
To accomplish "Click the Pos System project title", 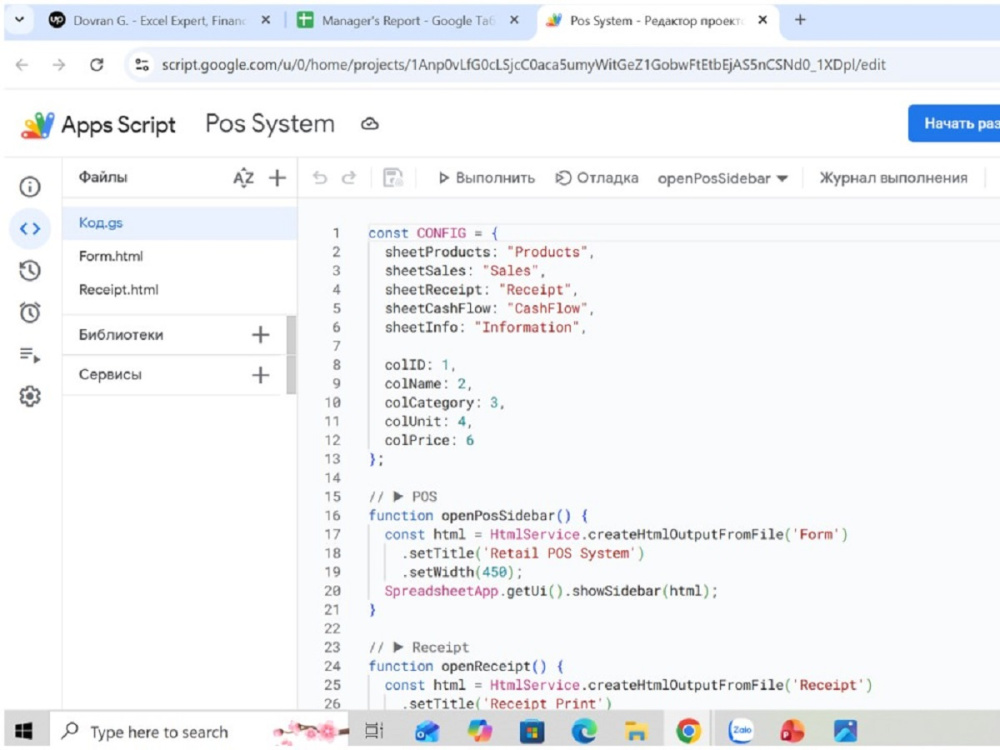I will 270,124.
